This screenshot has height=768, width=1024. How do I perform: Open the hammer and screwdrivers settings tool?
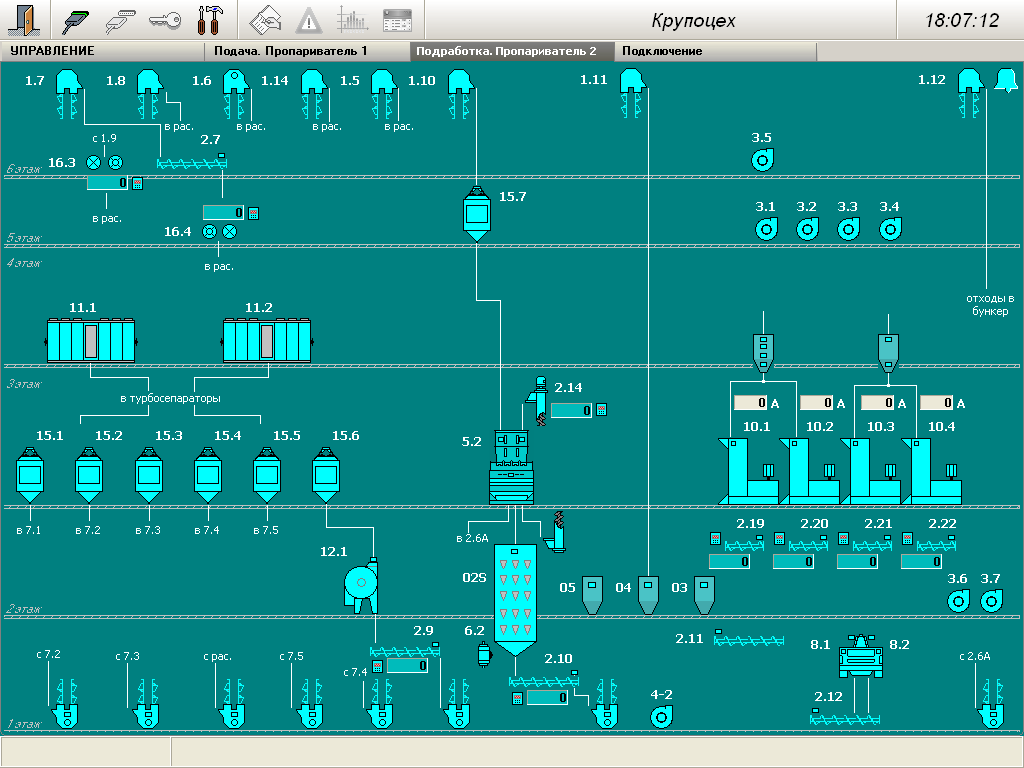click(209, 19)
